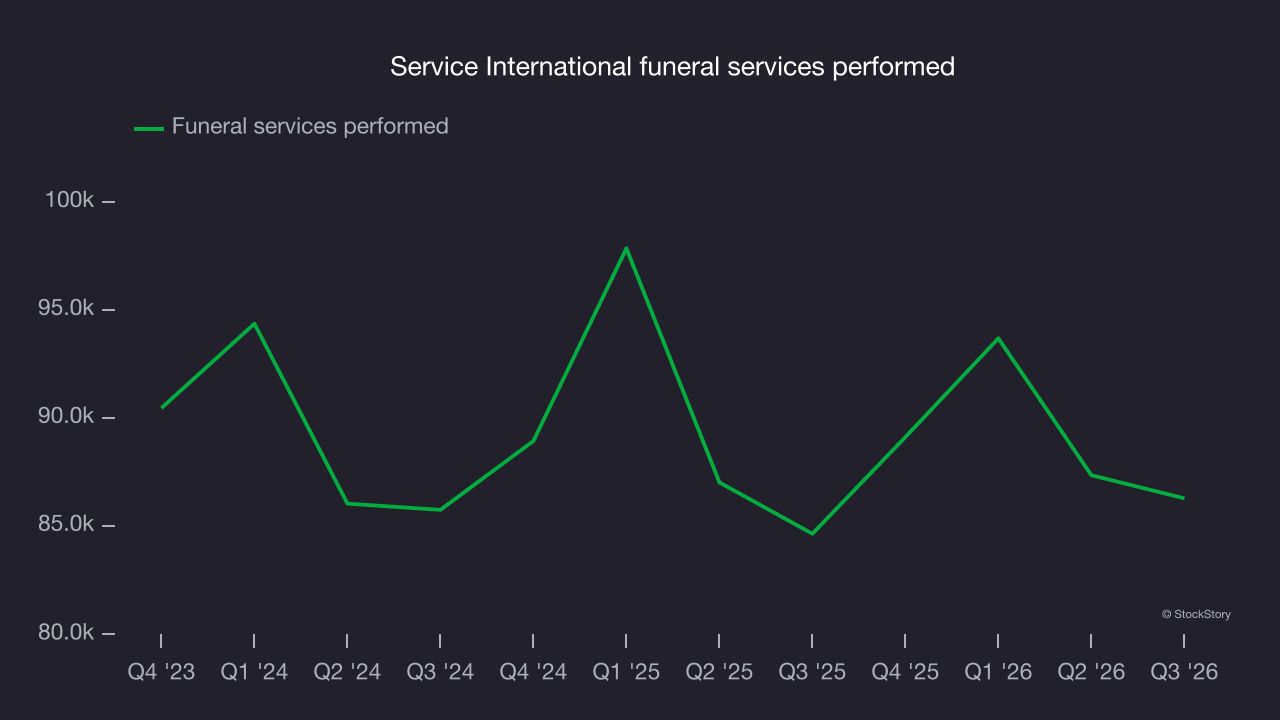Click the "Q4 '24" x-axis label
The width and height of the screenshot is (1280, 720).
point(533,672)
